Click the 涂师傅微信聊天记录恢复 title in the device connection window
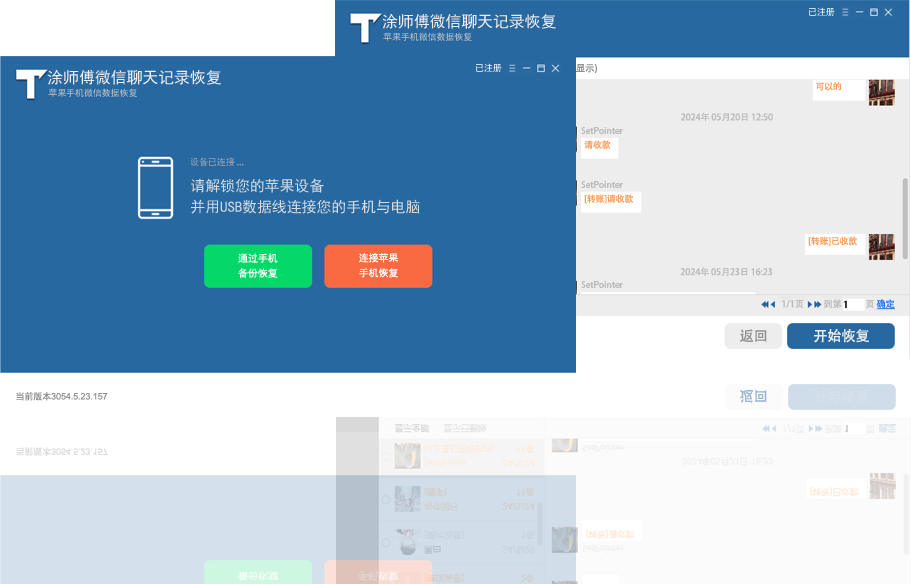 point(134,77)
